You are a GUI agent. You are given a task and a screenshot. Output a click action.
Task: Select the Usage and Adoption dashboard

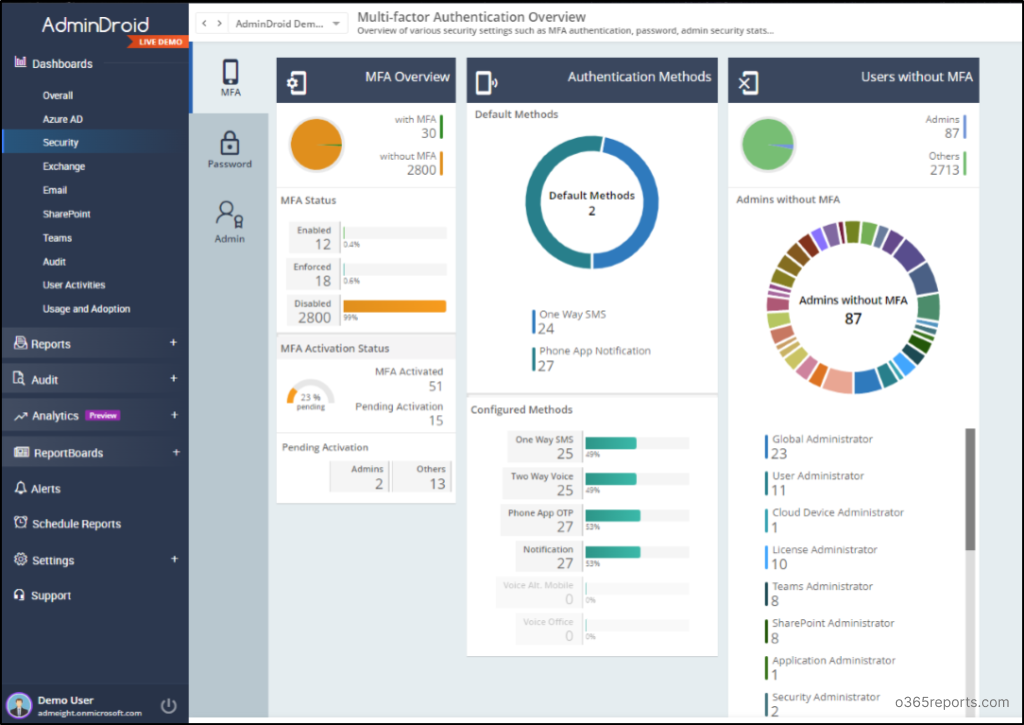[x=86, y=309]
